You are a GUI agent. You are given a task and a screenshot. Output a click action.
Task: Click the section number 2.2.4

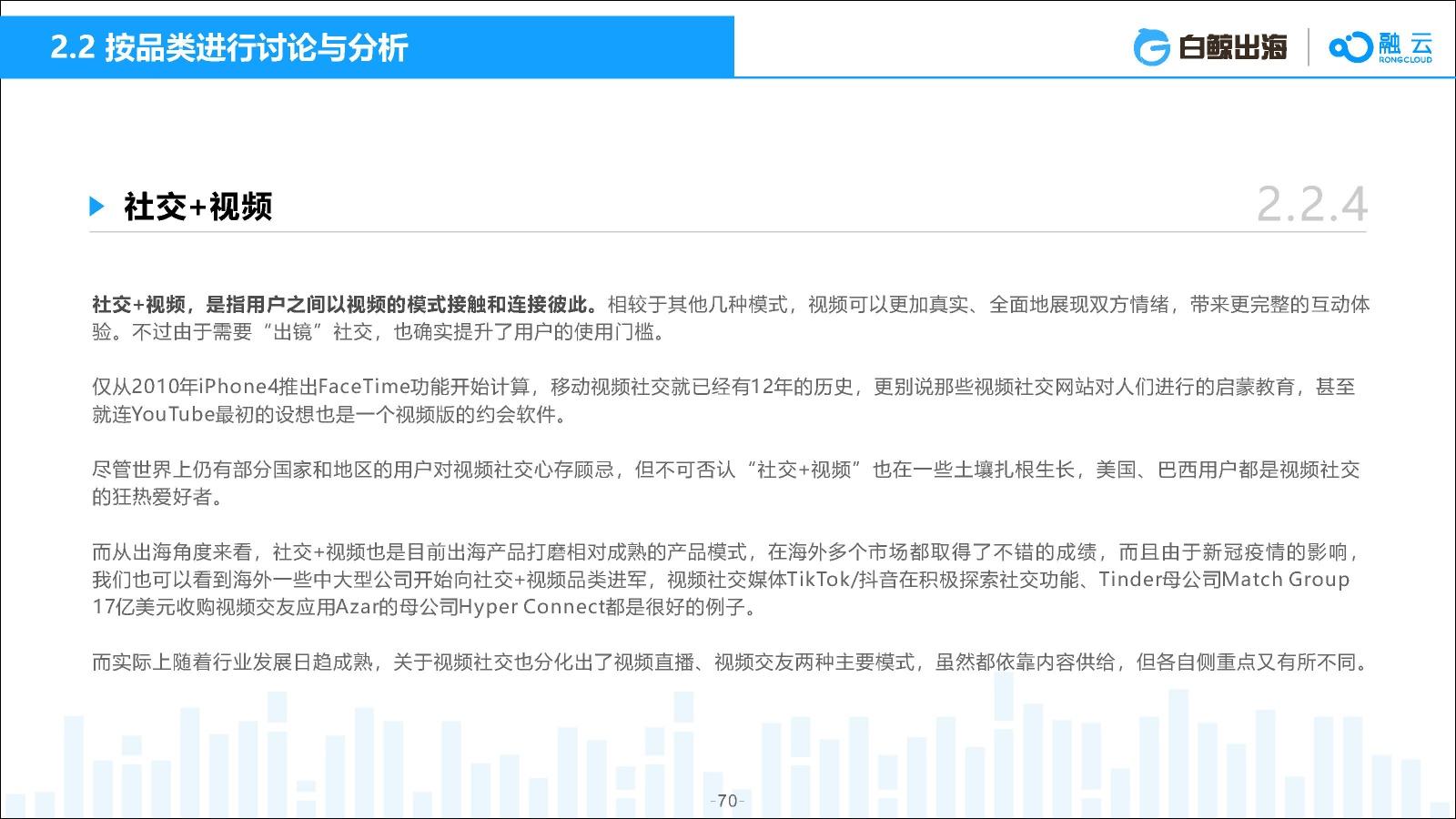[x=1311, y=205]
